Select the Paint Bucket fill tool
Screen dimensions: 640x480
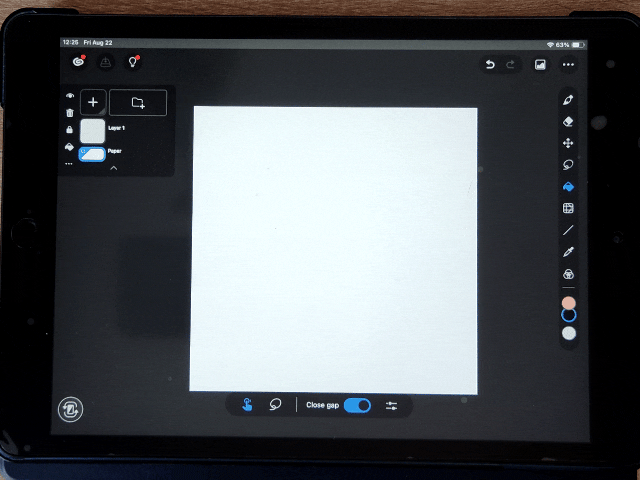coord(568,187)
